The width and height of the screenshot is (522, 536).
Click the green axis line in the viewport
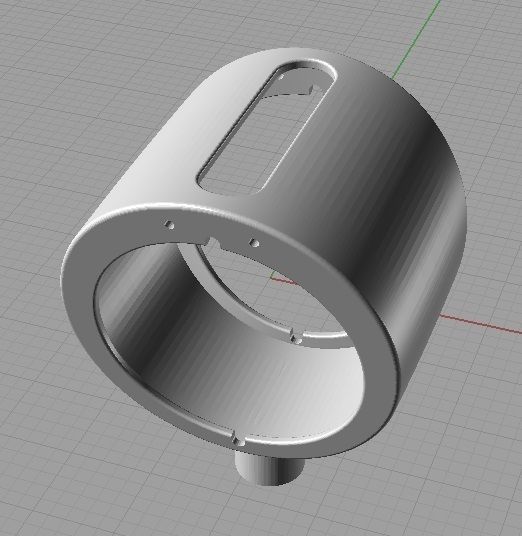point(415,40)
